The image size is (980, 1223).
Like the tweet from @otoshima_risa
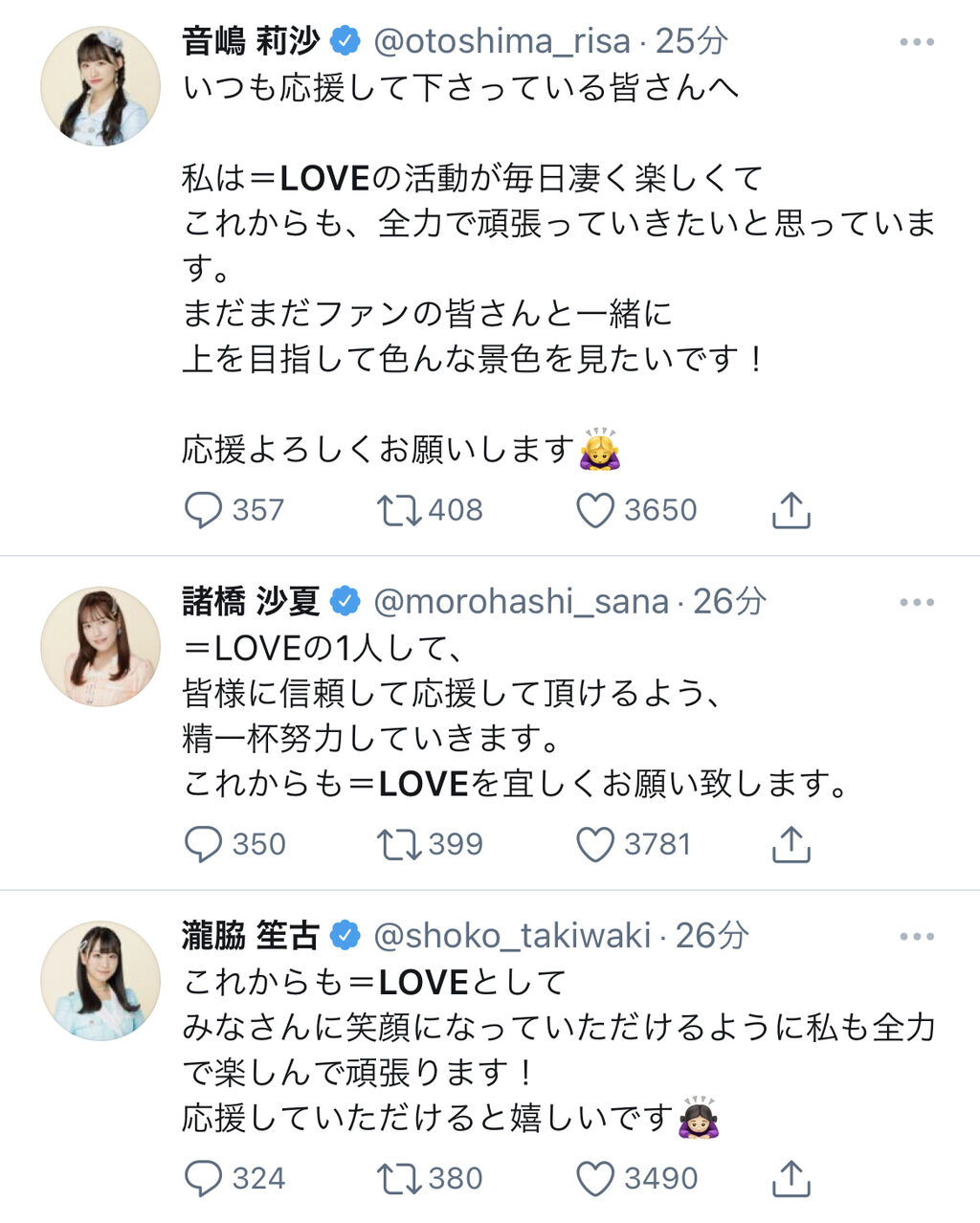(594, 510)
